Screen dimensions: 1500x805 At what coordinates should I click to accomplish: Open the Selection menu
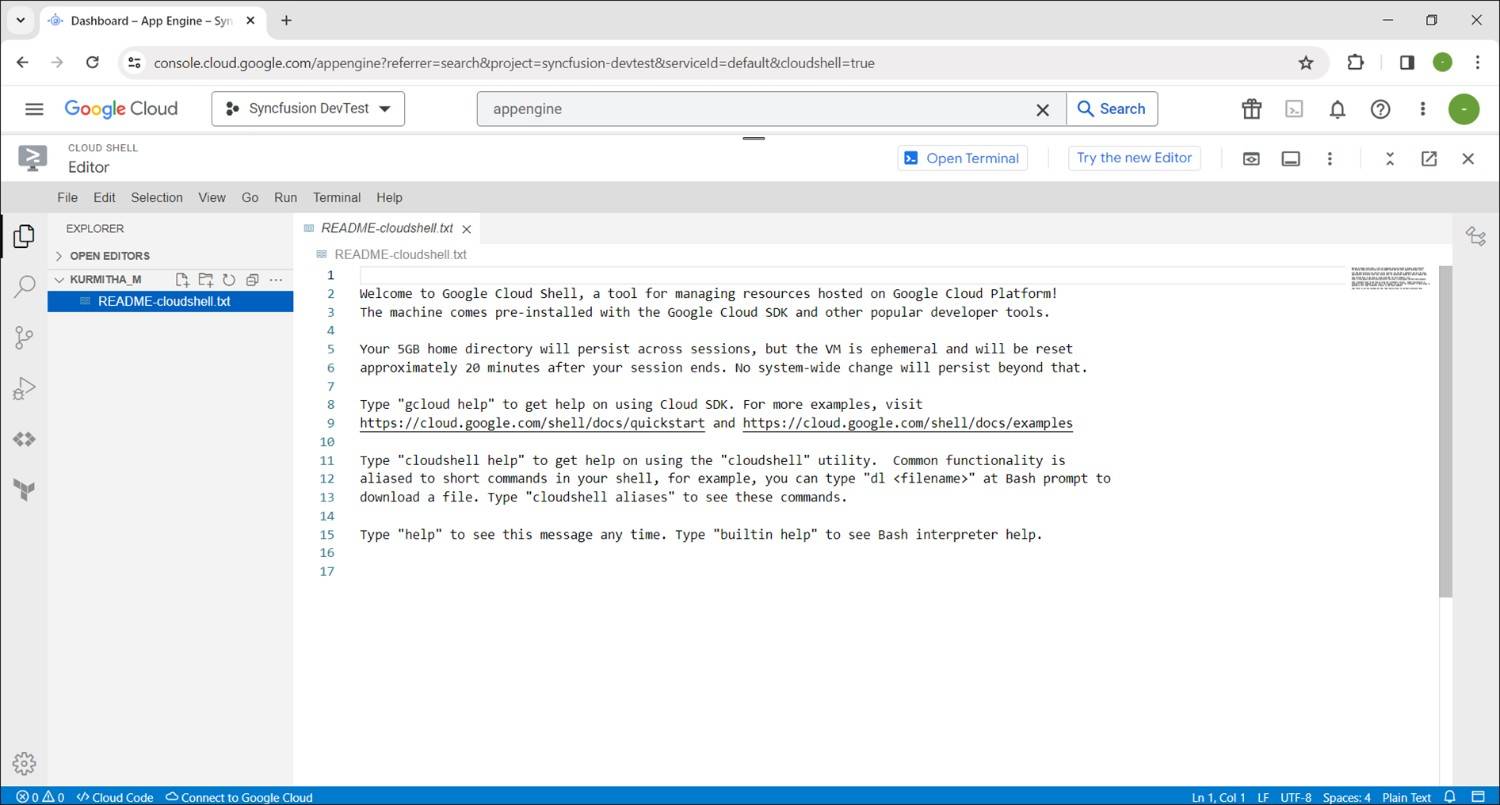pyautogui.click(x=157, y=198)
